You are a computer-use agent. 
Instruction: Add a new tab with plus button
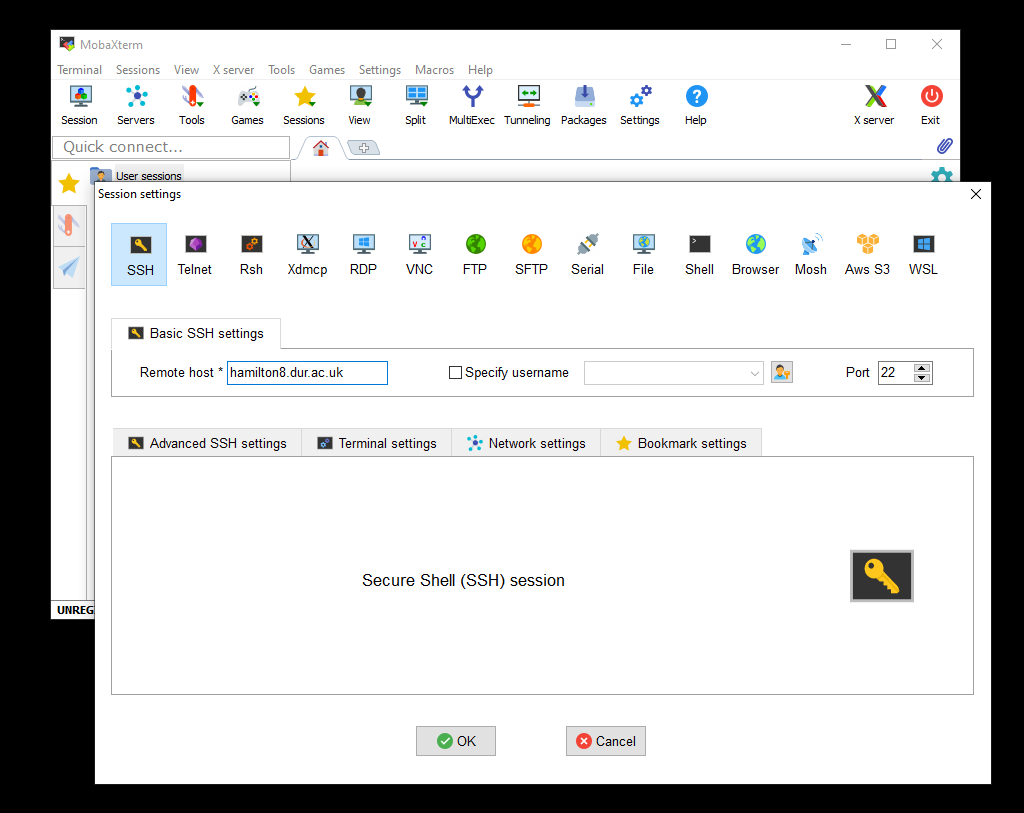pyautogui.click(x=364, y=148)
